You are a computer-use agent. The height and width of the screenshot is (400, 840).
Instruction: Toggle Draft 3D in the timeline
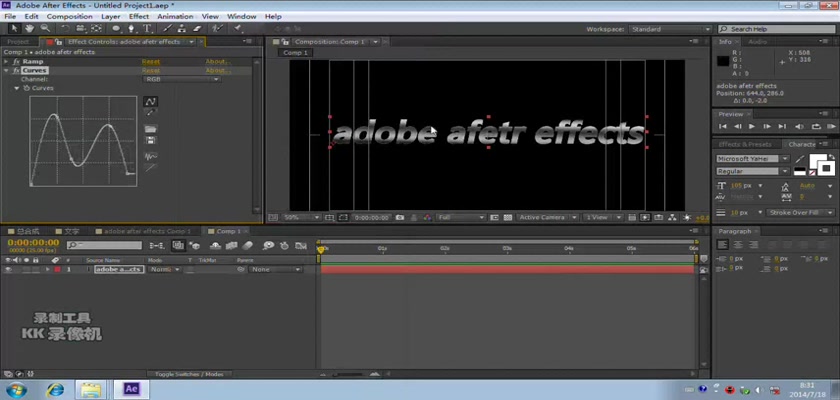[x=195, y=245]
